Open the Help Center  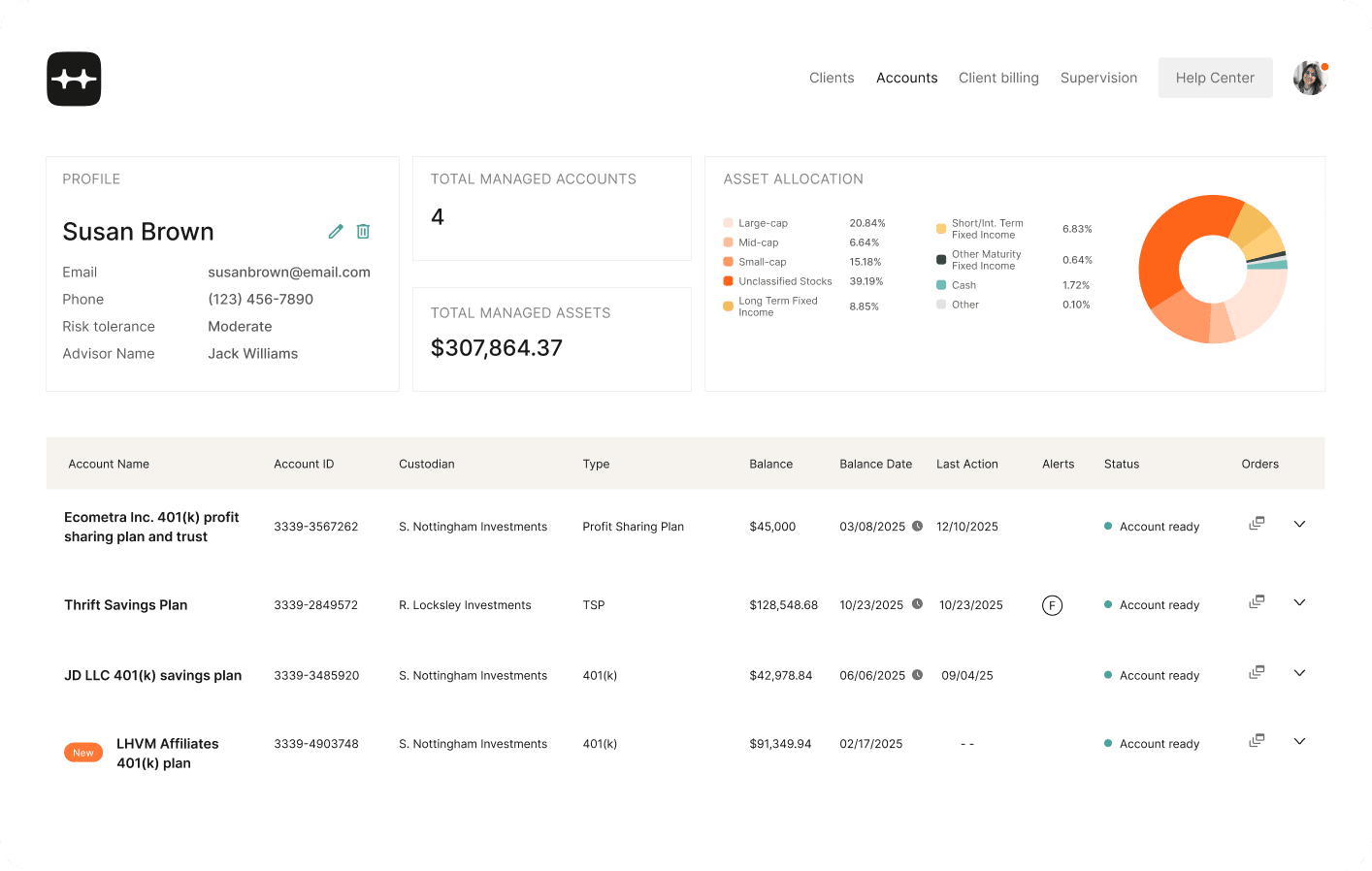[x=1215, y=78]
